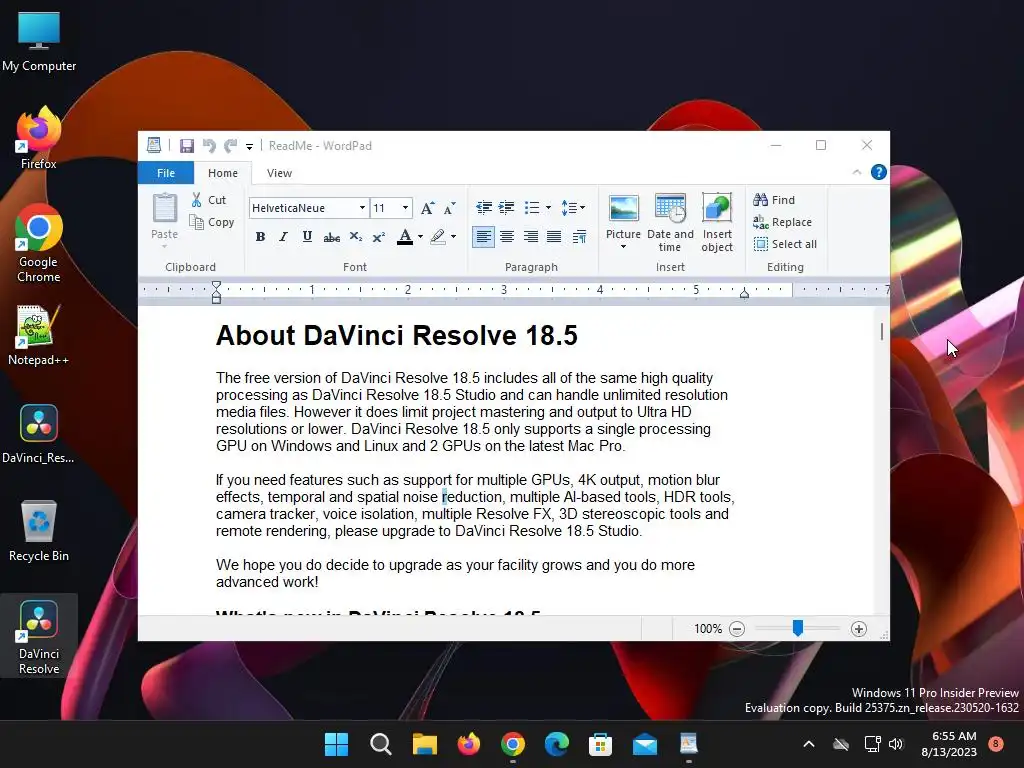Screen dimensions: 1024x768
Task: Align text left
Action: 483,236
